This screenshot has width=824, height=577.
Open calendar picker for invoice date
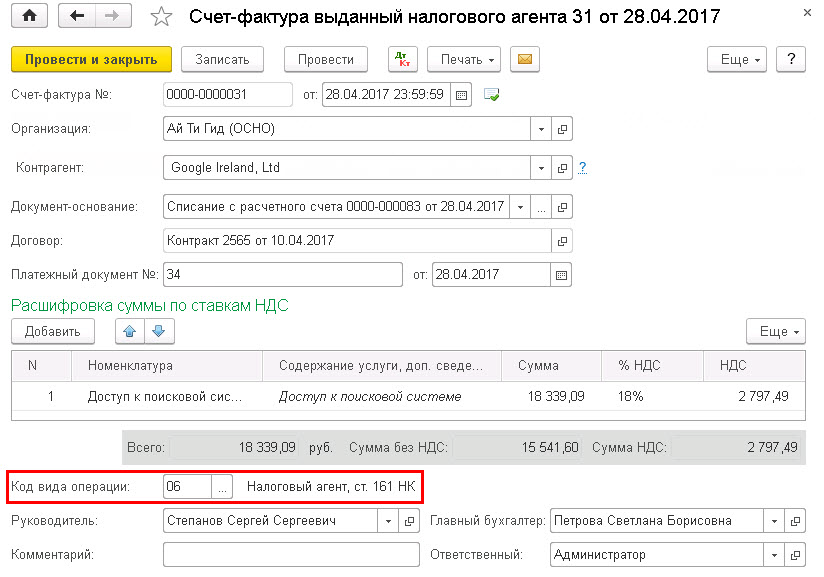click(461, 95)
